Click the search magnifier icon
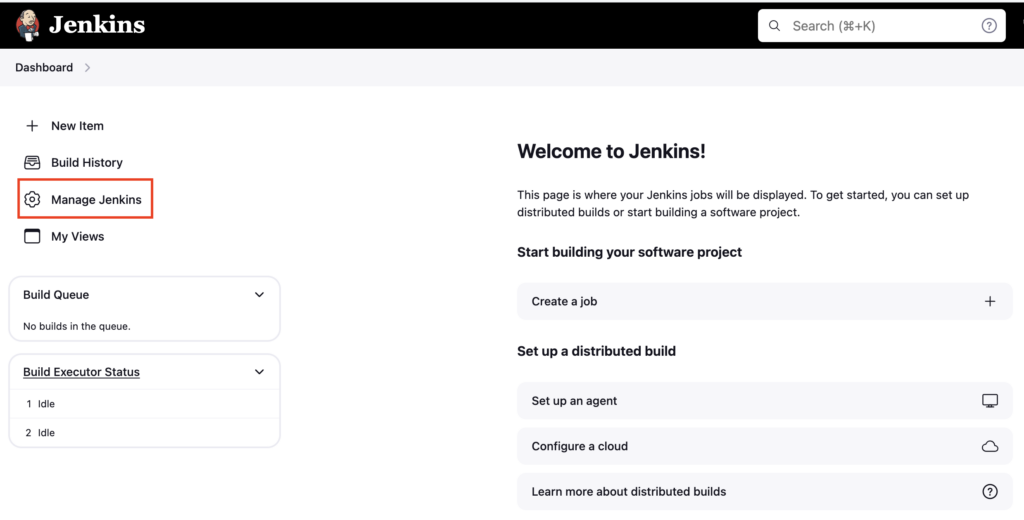The height and width of the screenshot is (520, 1024). pos(775,25)
